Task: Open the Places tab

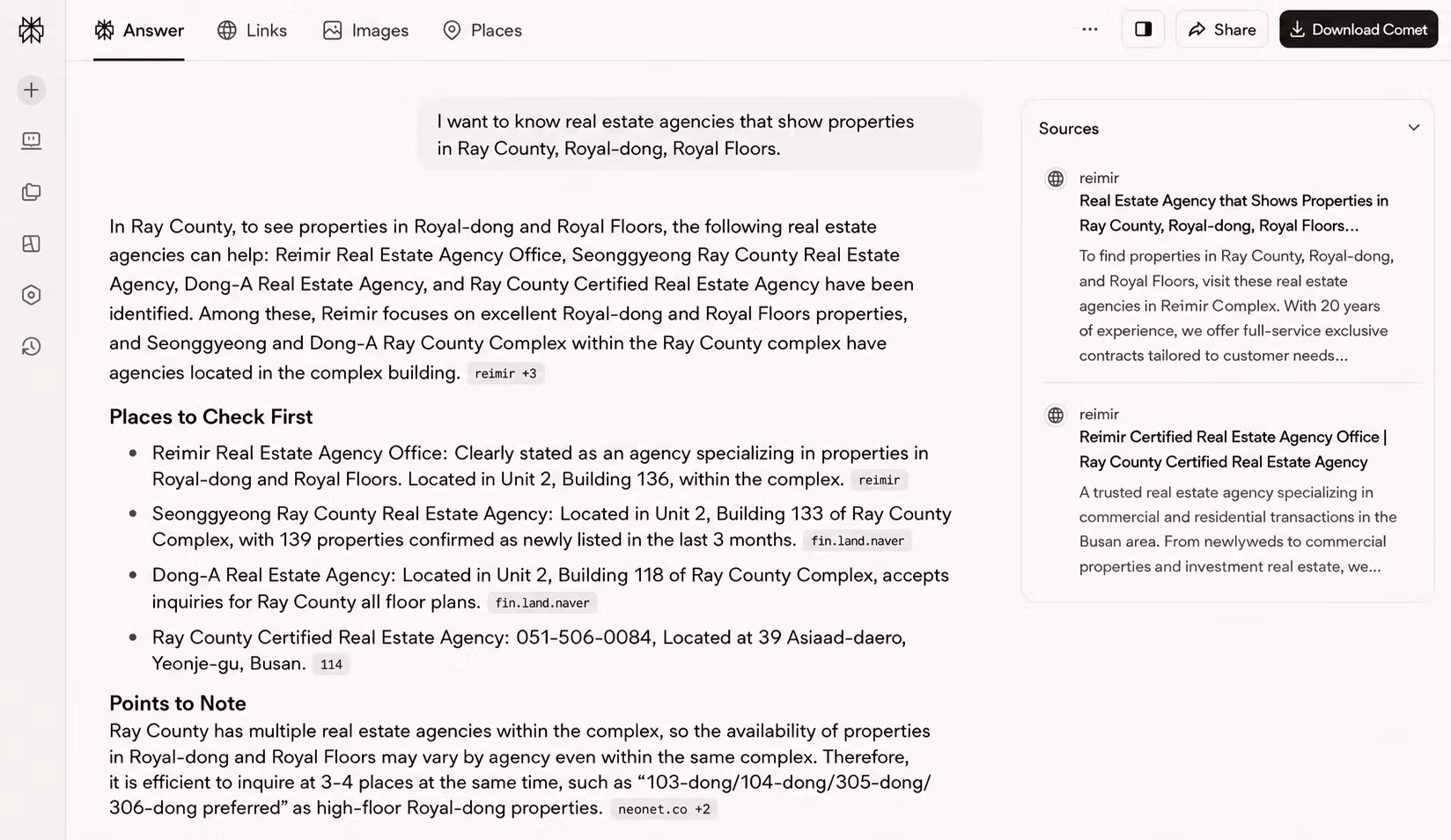Action: coord(482,30)
